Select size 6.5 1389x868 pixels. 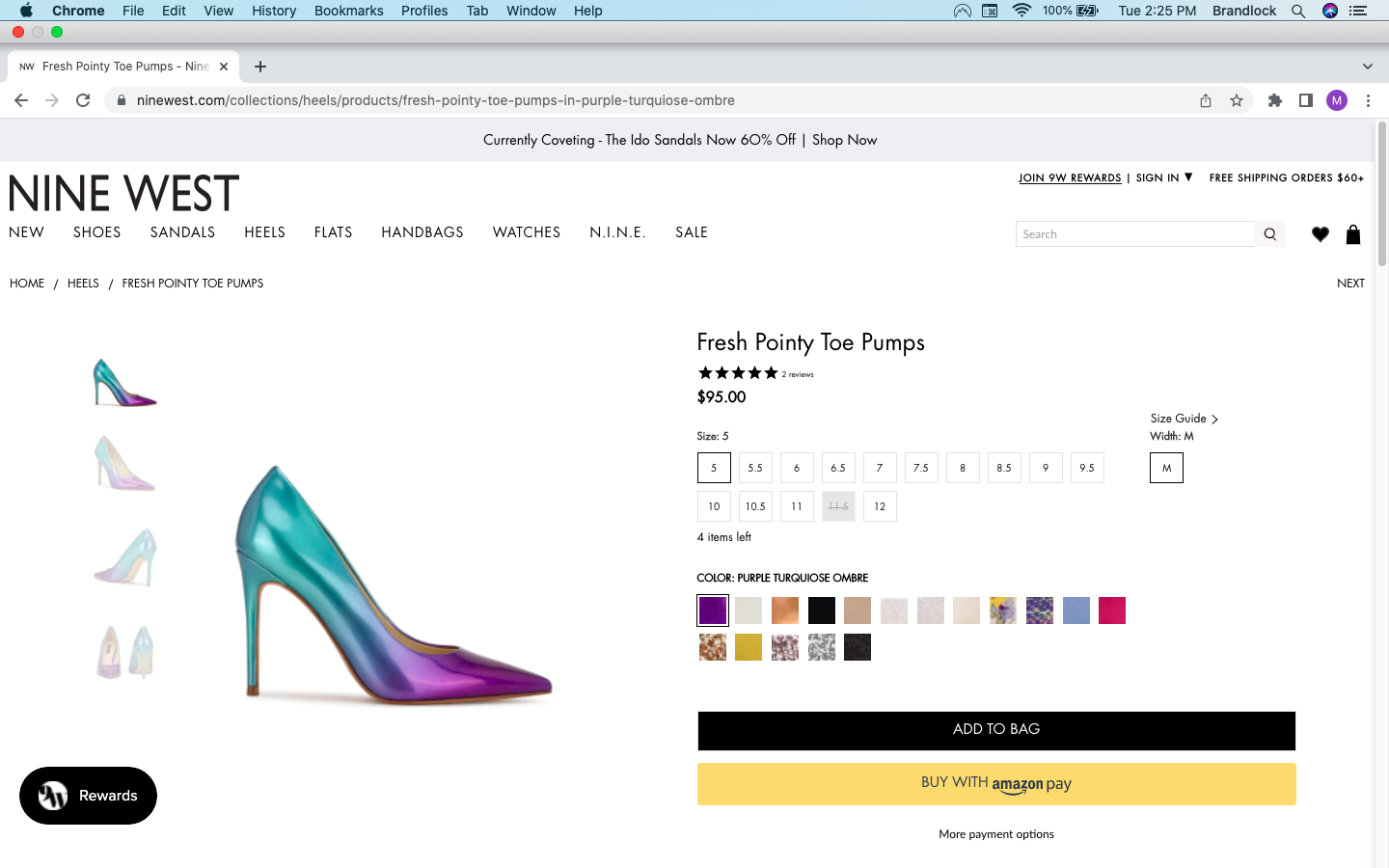[x=838, y=468]
